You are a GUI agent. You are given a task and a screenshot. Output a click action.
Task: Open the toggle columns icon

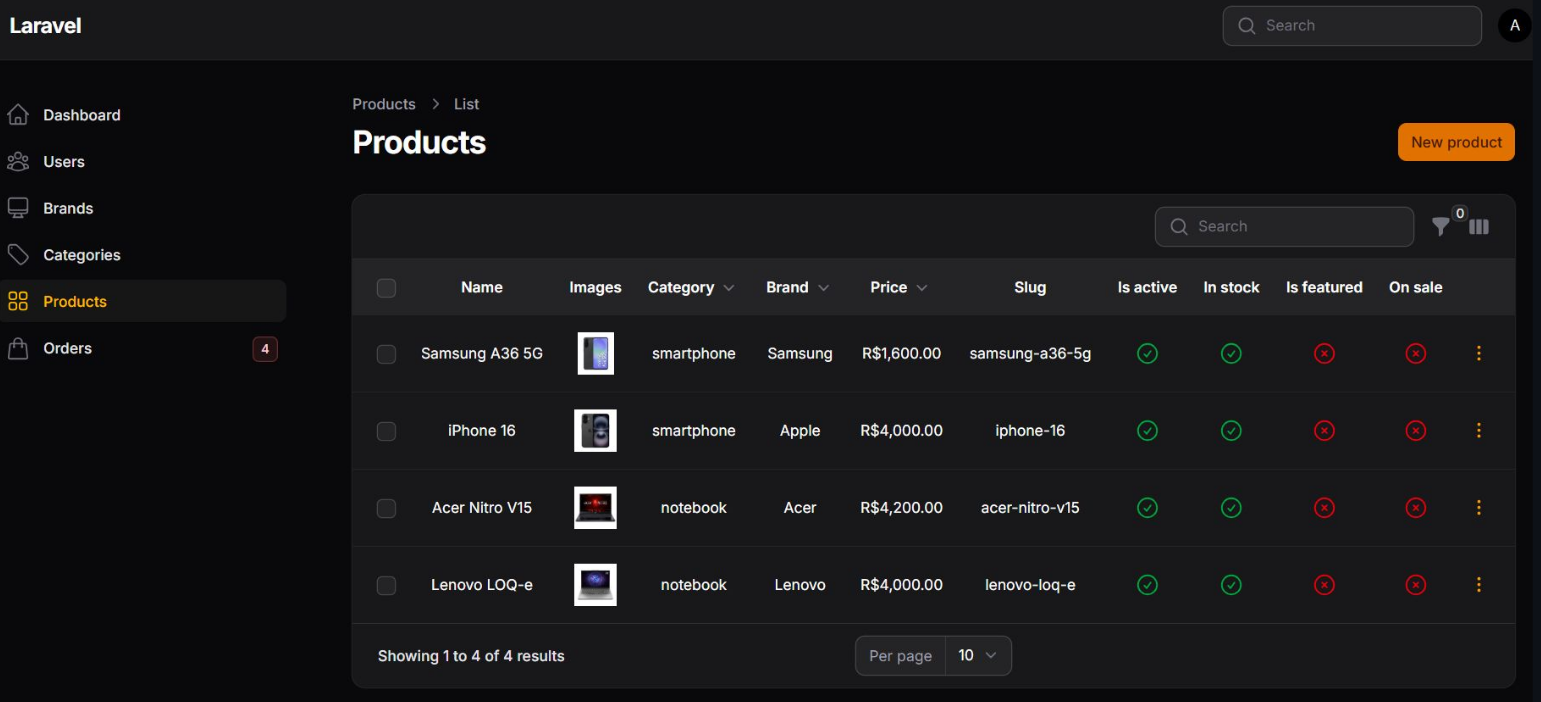coord(1479,227)
